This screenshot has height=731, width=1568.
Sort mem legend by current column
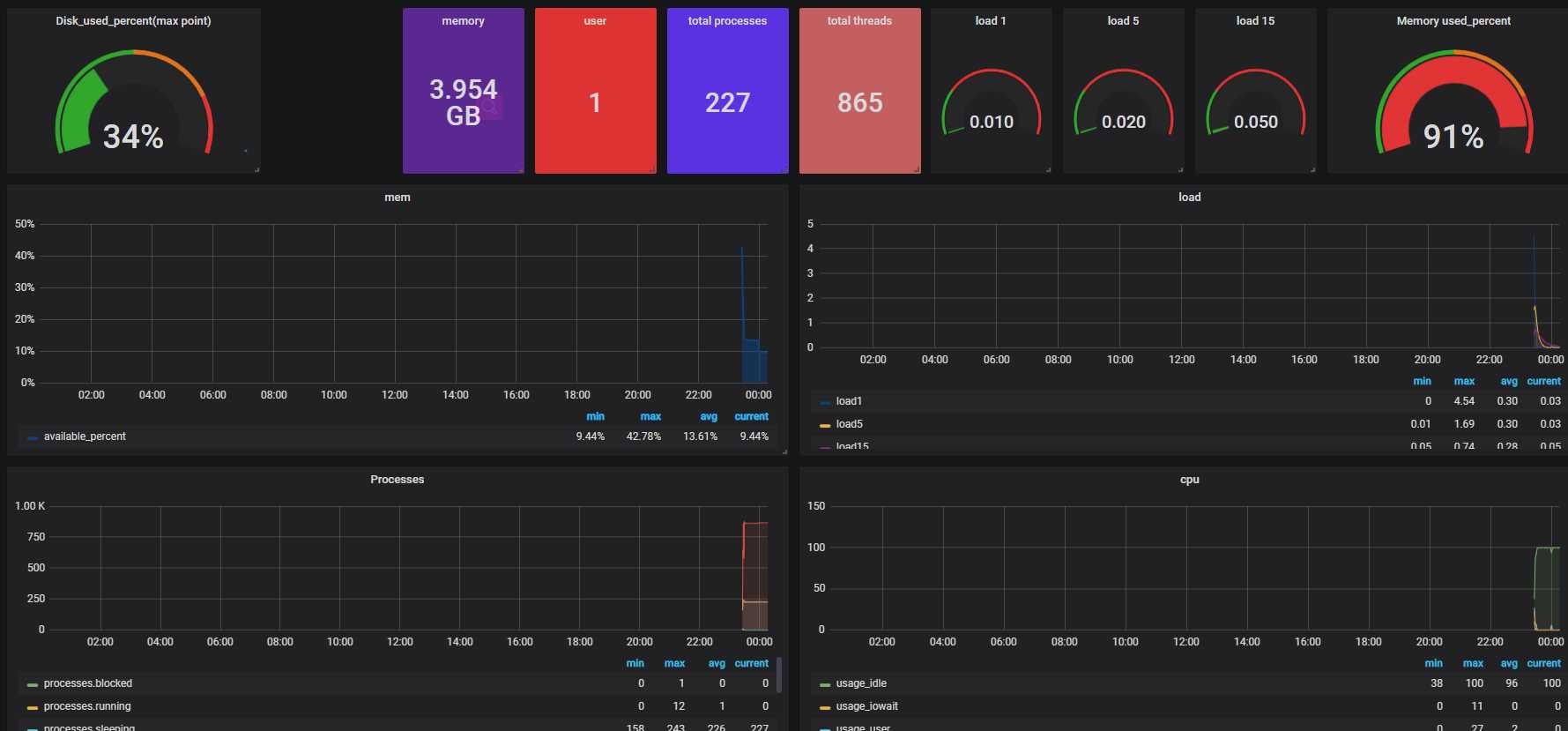point(751,416)
